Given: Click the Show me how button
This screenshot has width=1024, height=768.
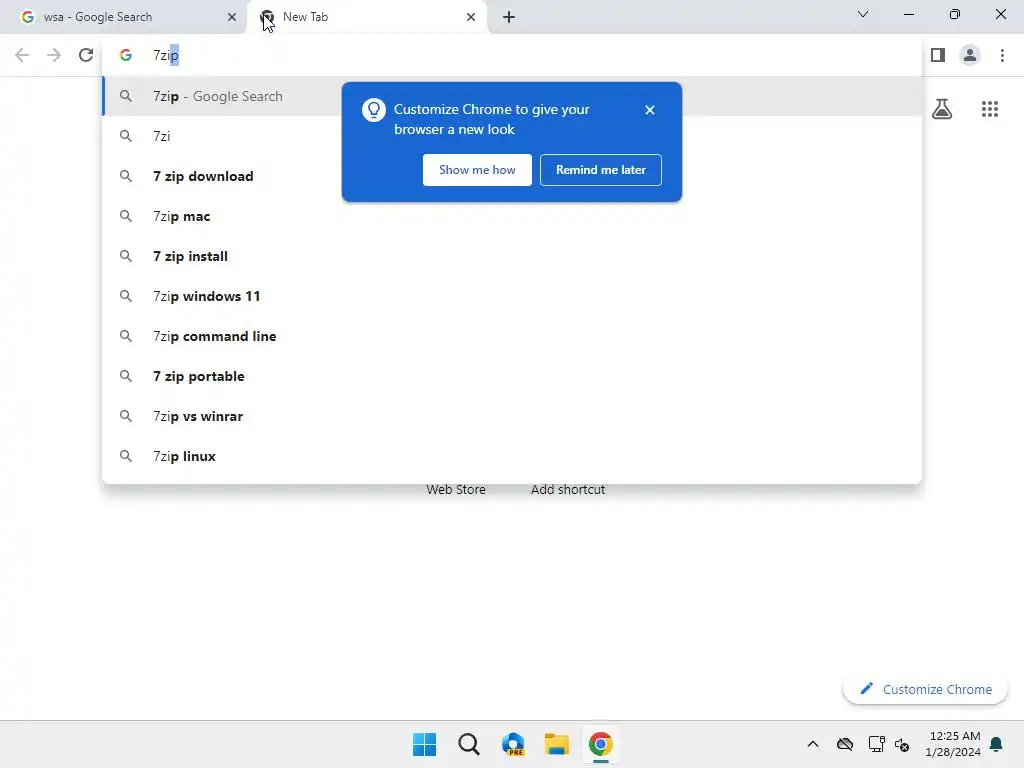Looking at the screenshot, I should coord(477,170).
